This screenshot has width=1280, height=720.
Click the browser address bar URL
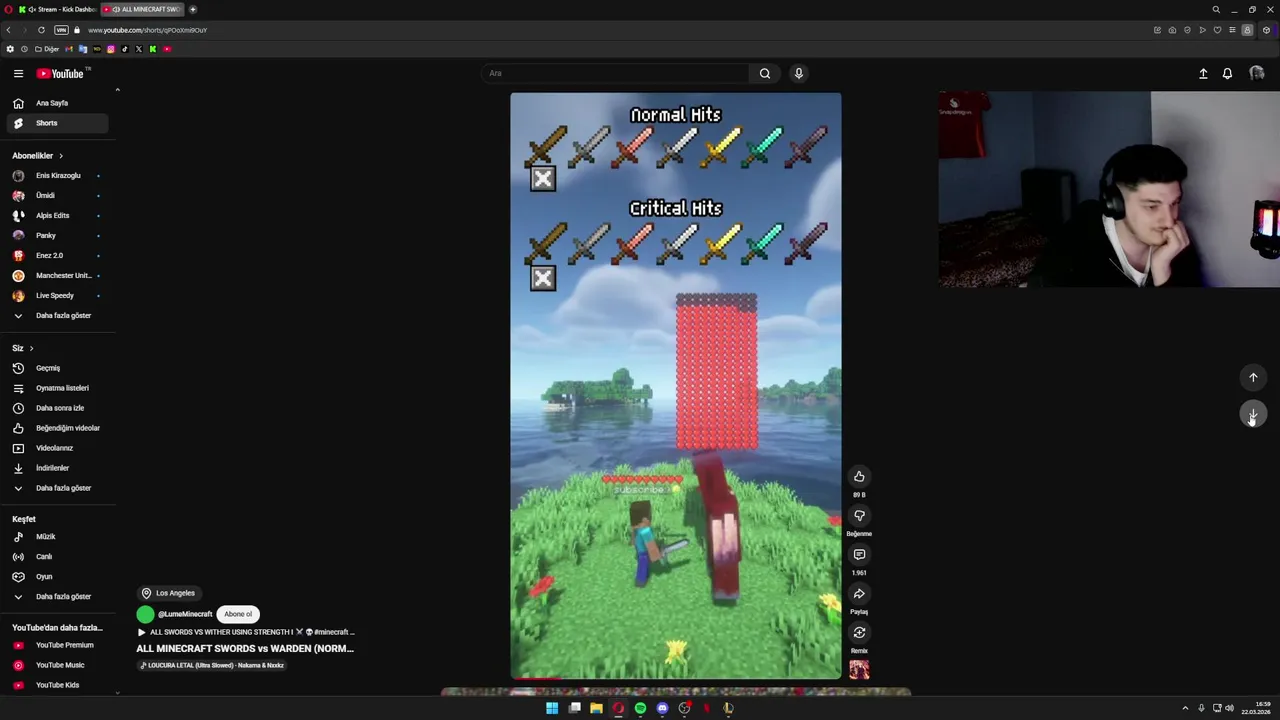tap(148, 30)
